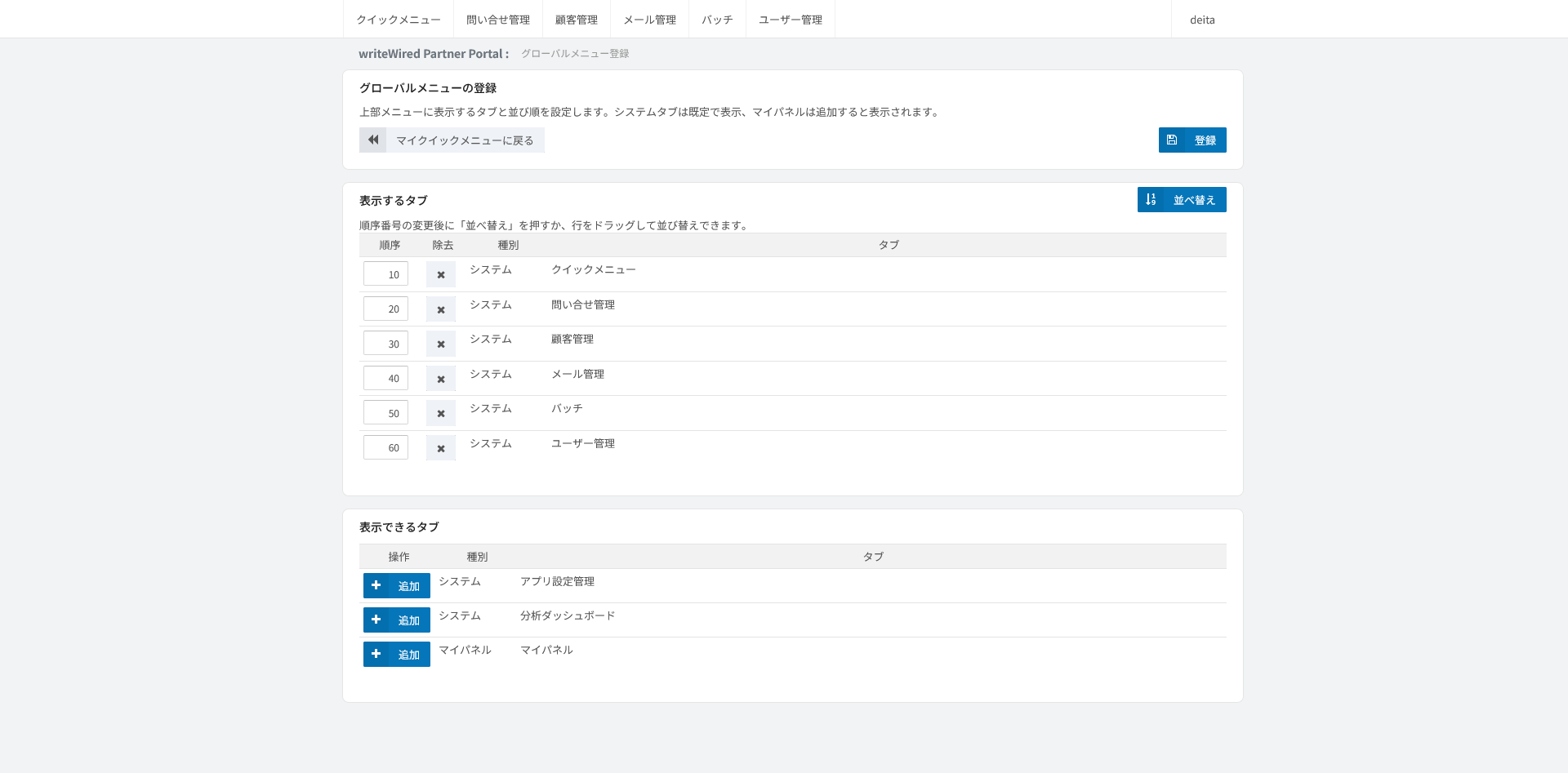This screenshot has width=1568, height=773.
Task: Focus the order field showing 60
Action: (385, 447)
